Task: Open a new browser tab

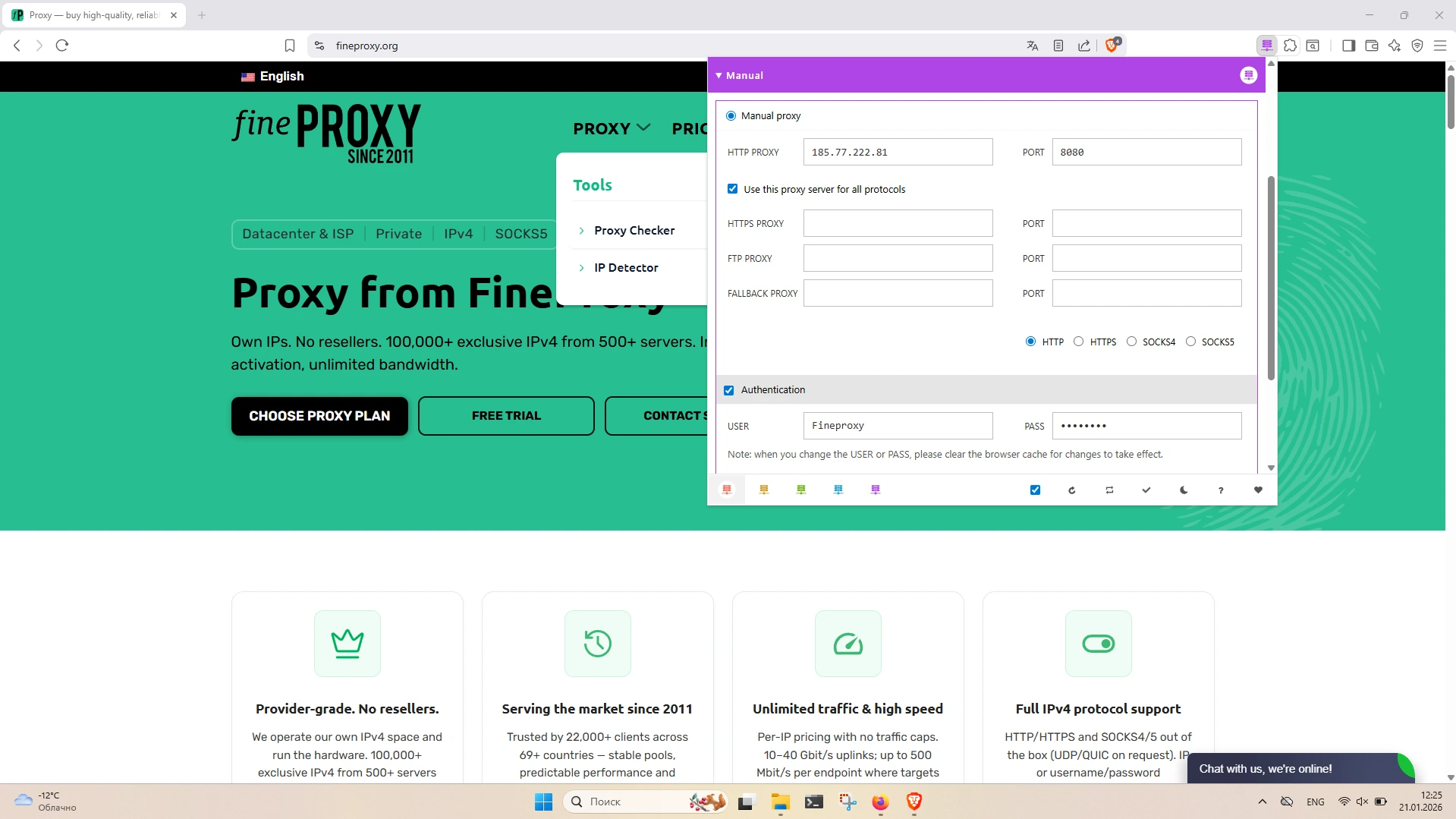Action: [x=202, y=15]
